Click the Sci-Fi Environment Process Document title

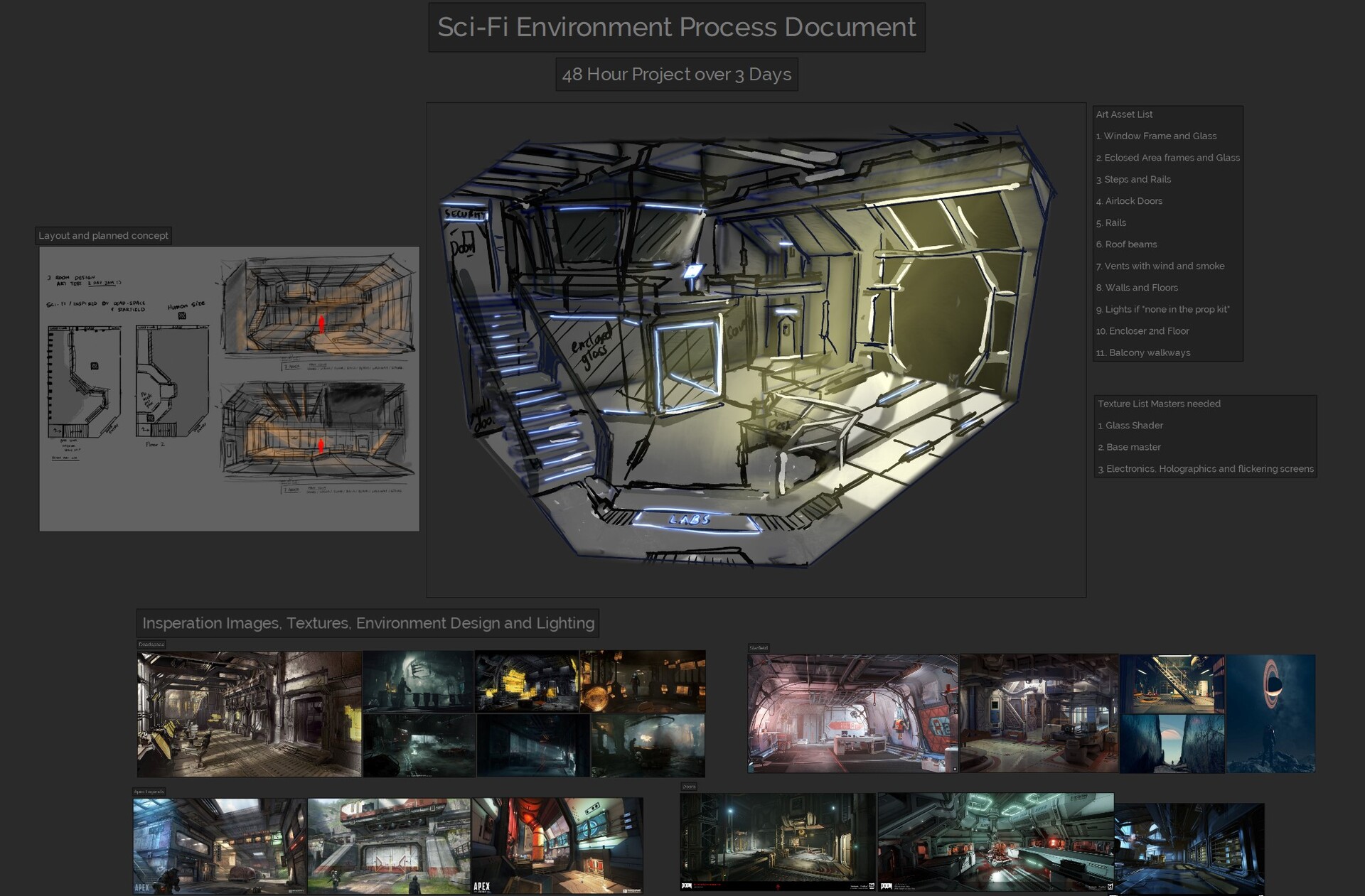676,28
